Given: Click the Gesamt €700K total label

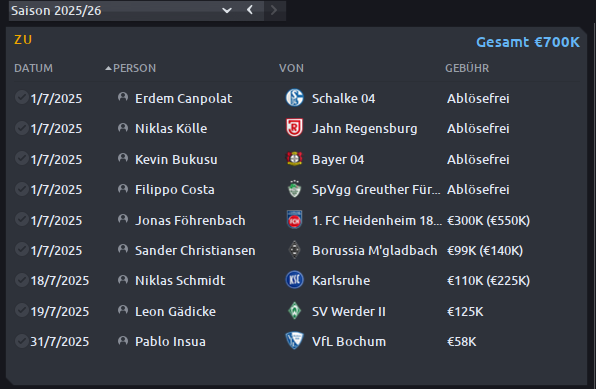Looking at the screenshot, I should tap(528, 42).
